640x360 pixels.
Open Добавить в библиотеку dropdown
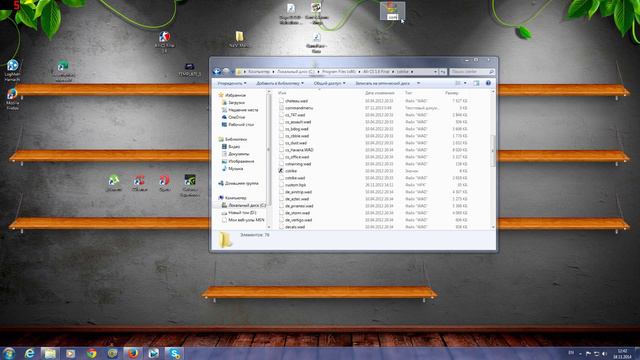point(280,83)
